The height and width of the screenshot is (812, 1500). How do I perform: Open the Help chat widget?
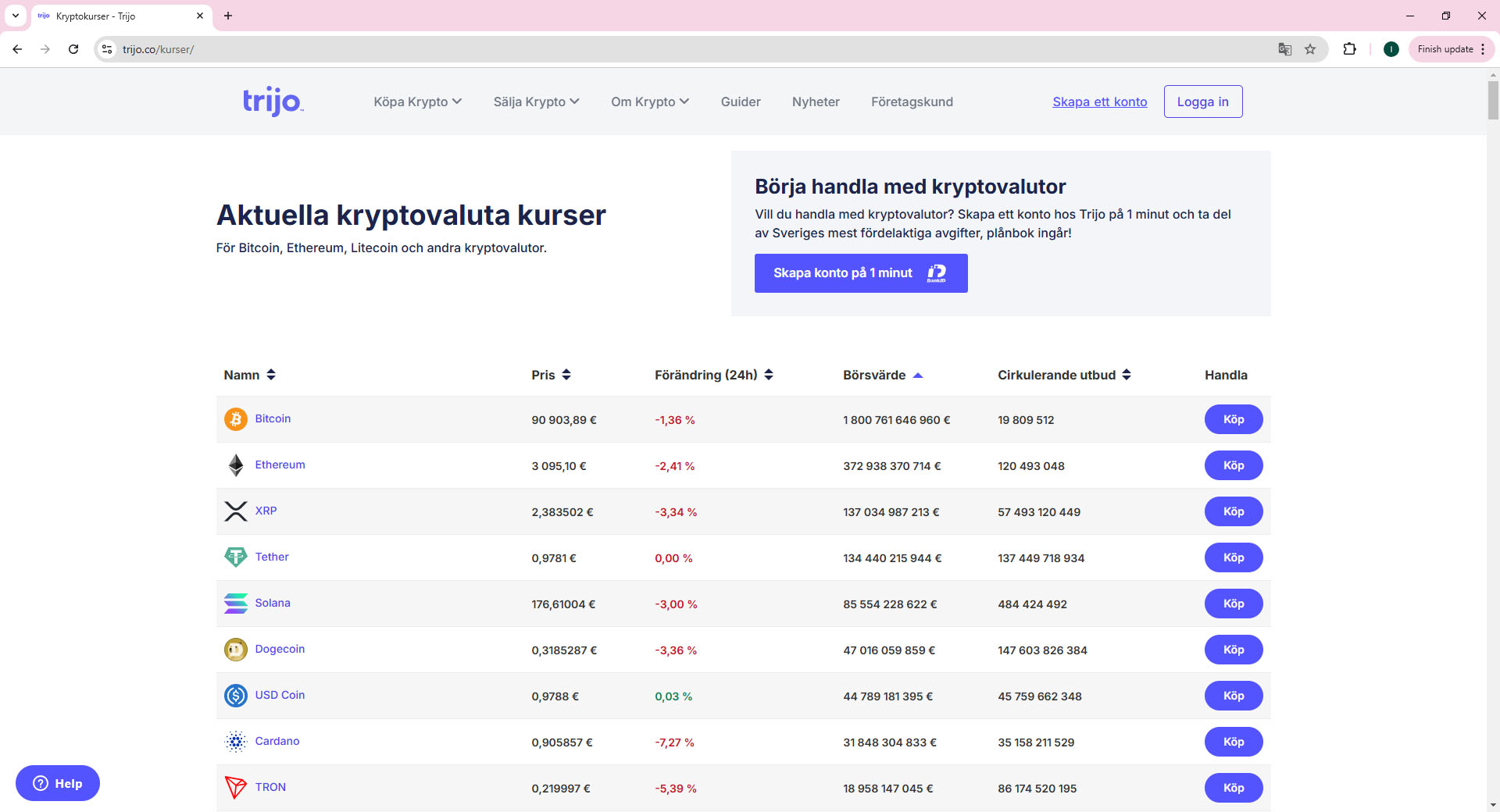58,783
